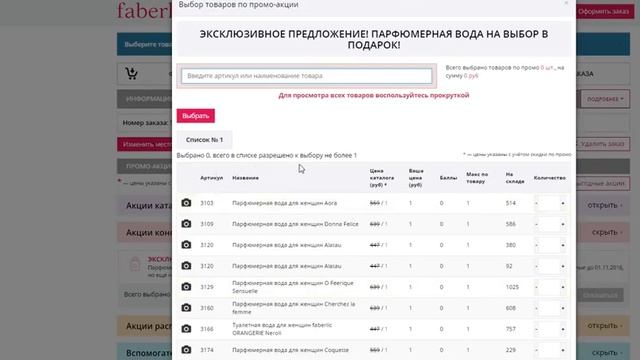Expand Акции ката… section via открыть
640x360 pixels.
[x=604, y=205]
